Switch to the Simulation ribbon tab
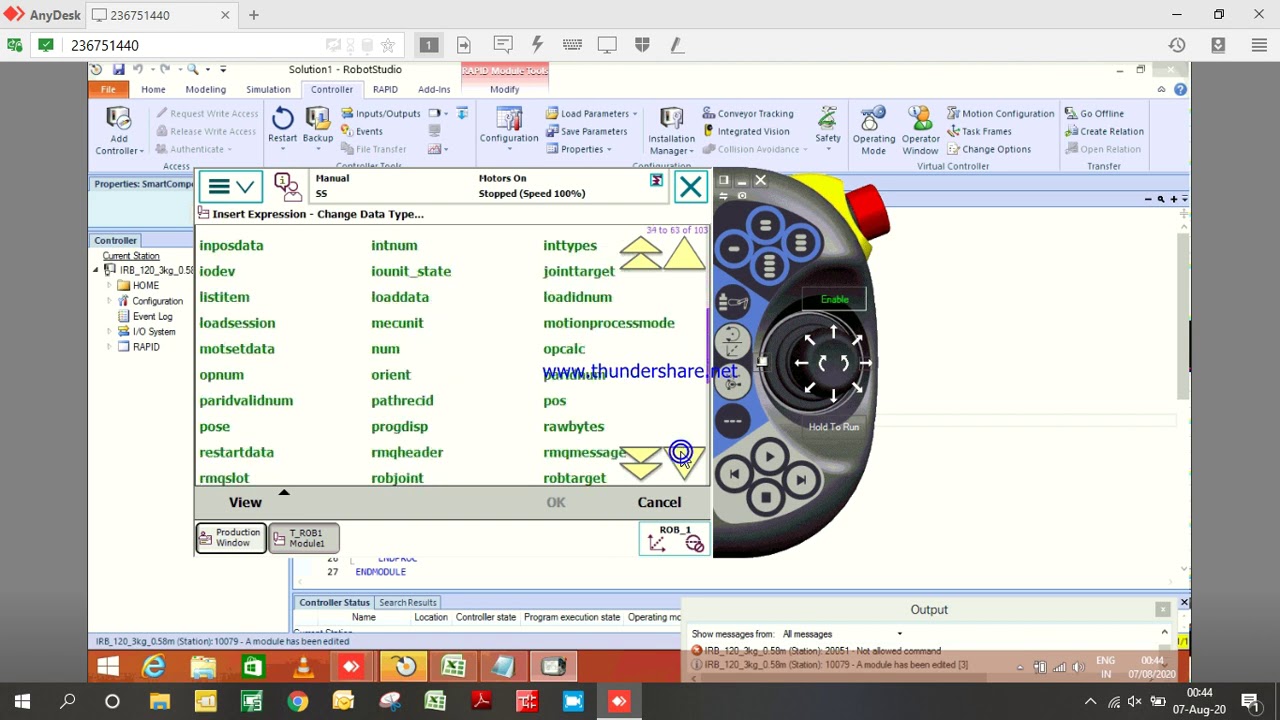 (268, 89)
